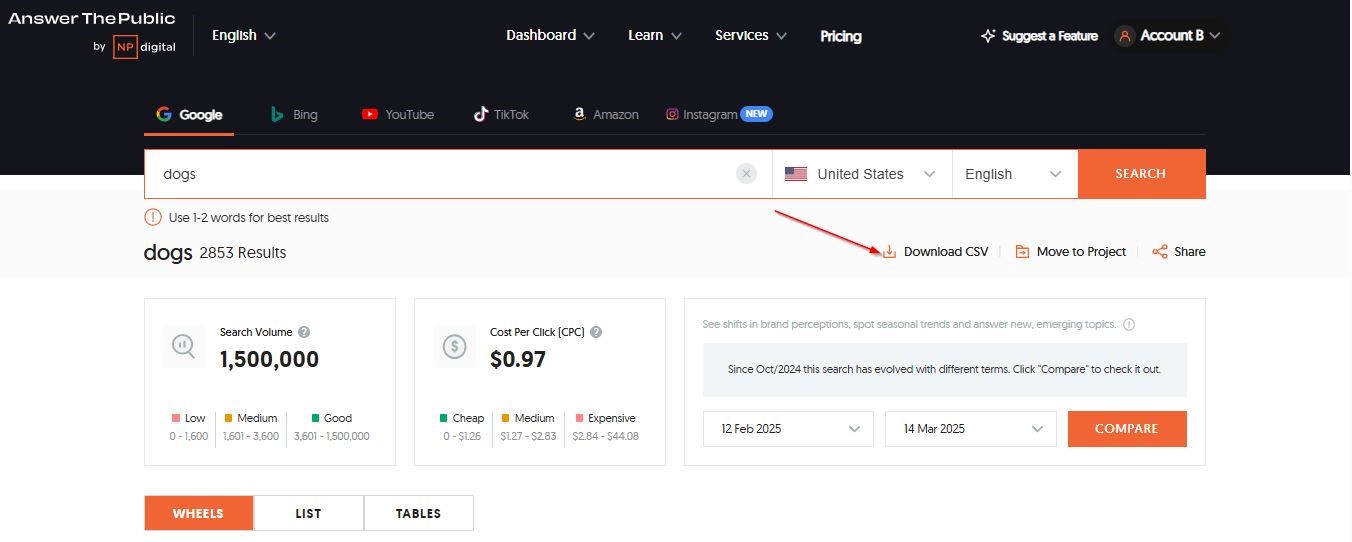Switch to the LIST view tab
Image resolution: width=1352 pixels, height=542 pixels.
pyautogui.click(x=308, y=513)
